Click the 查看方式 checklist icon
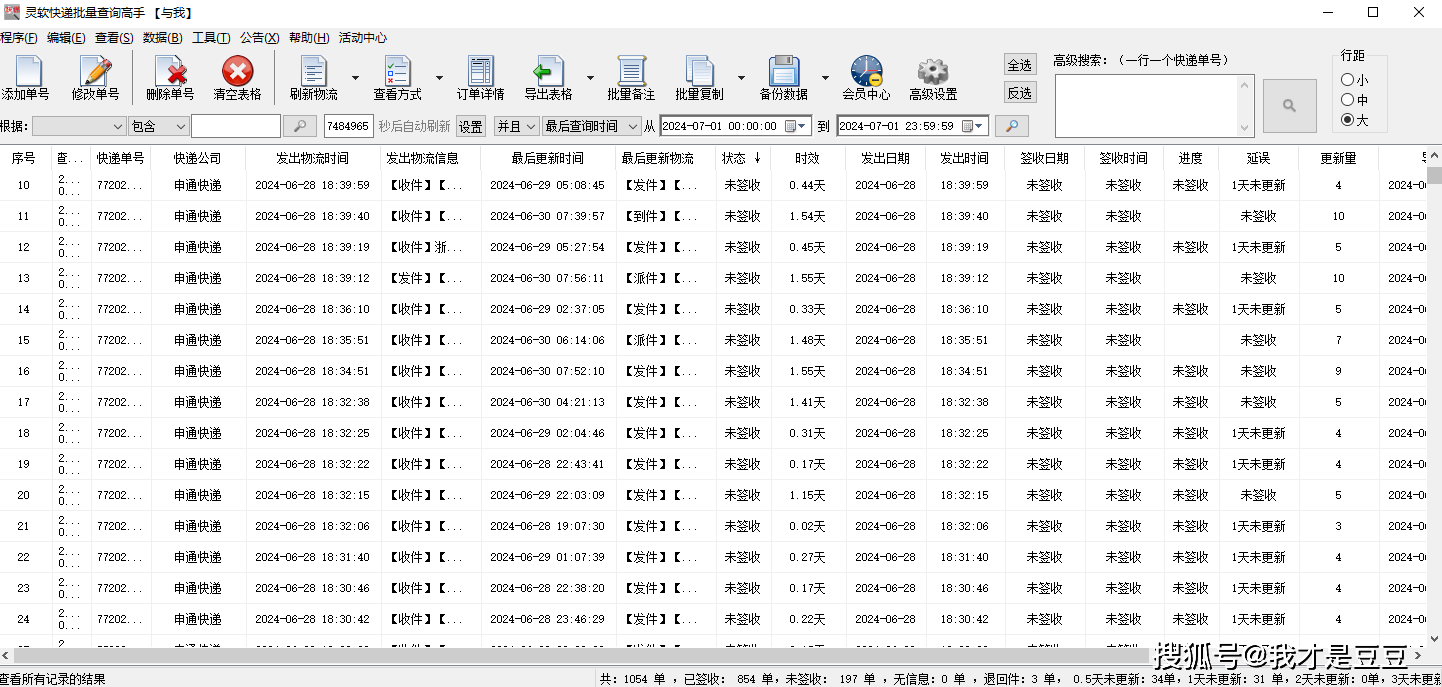This screenshot has height=687, width=1442. [397, 71]
